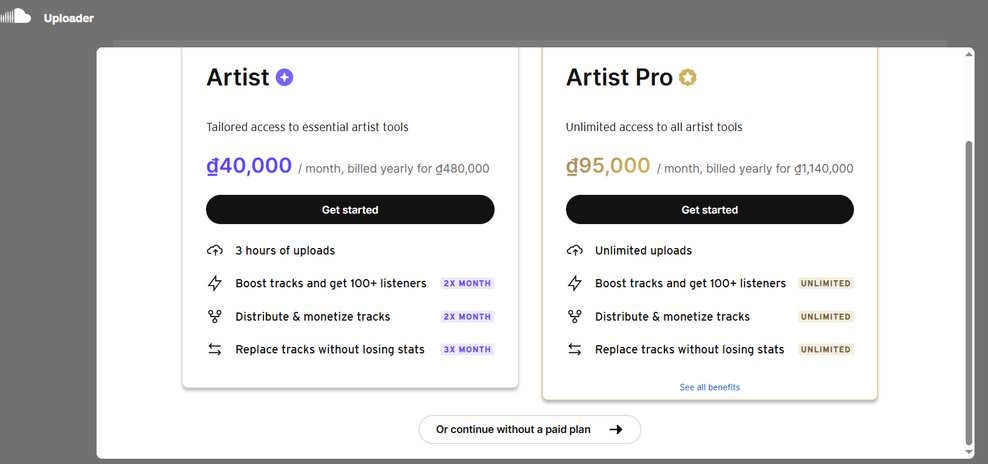The image size is (988, 464).
Task: Click Get started under the Artist plan
Action: tap(350, 210)
